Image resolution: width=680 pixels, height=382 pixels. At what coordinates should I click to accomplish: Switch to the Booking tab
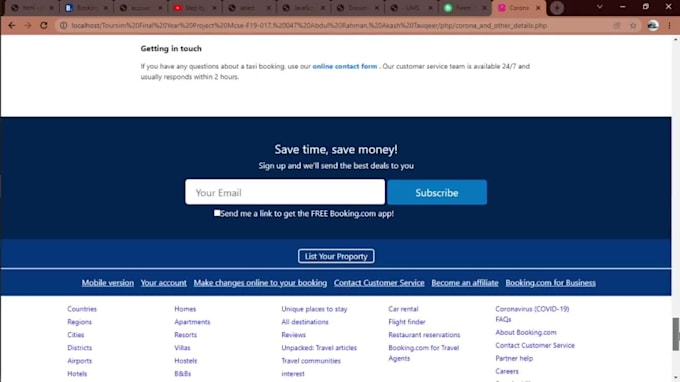pos(86,8)
